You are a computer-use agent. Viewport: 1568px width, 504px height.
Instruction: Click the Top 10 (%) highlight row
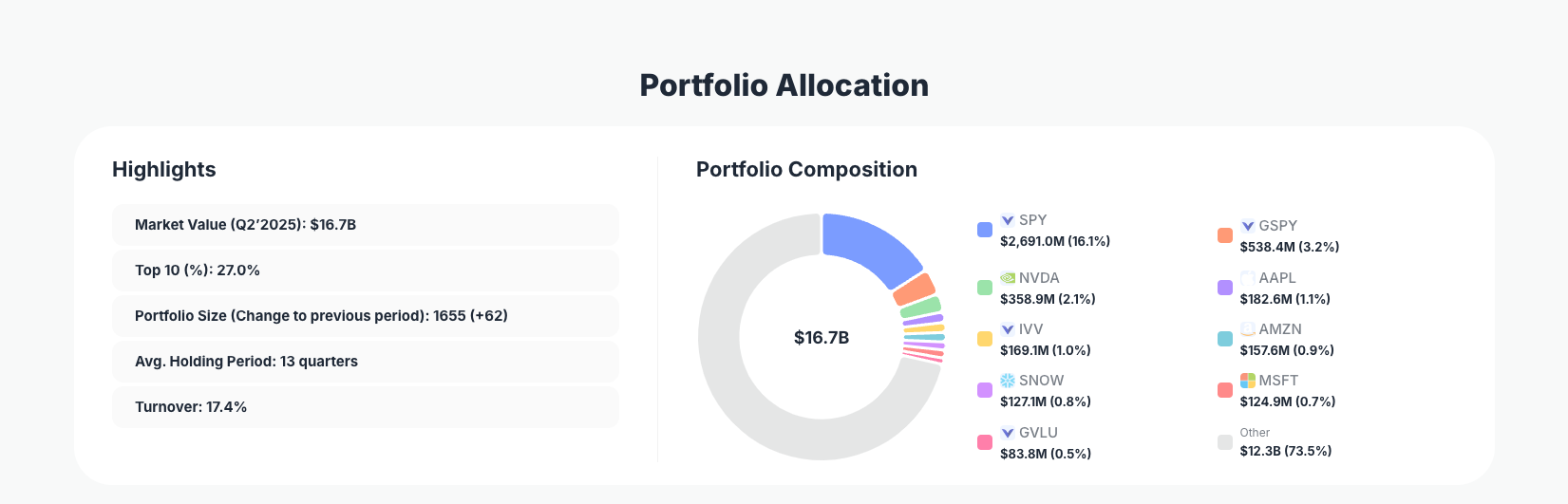click(366, 271)
